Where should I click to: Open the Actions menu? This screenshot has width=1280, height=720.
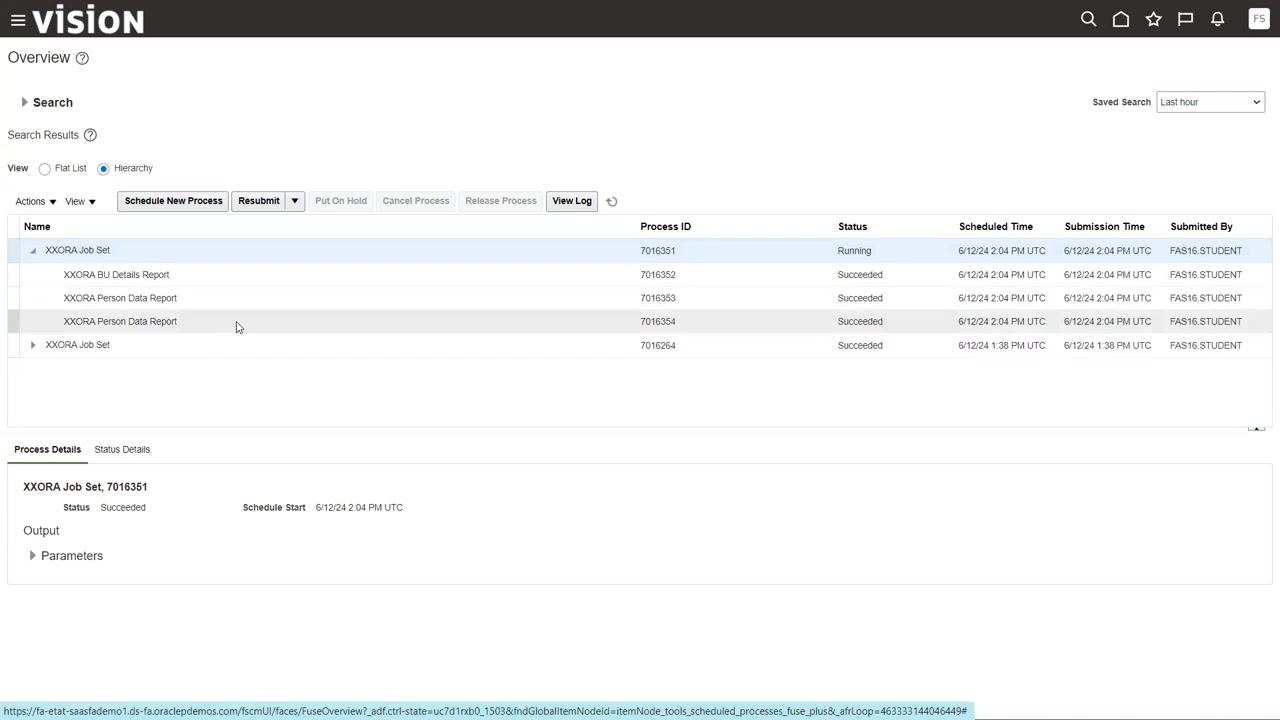tap(36, 202)
